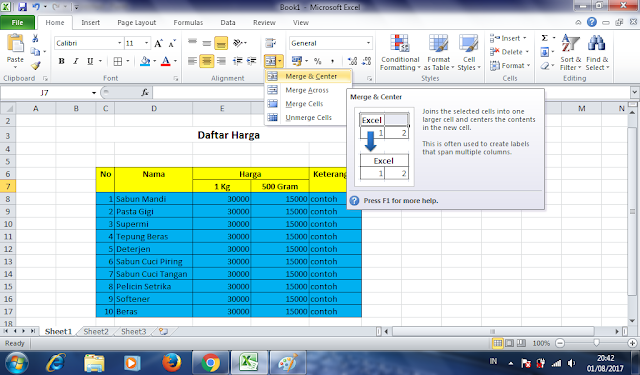Open Sort & Filter
This screenshot has width=640, height=375.
point(570,53)
